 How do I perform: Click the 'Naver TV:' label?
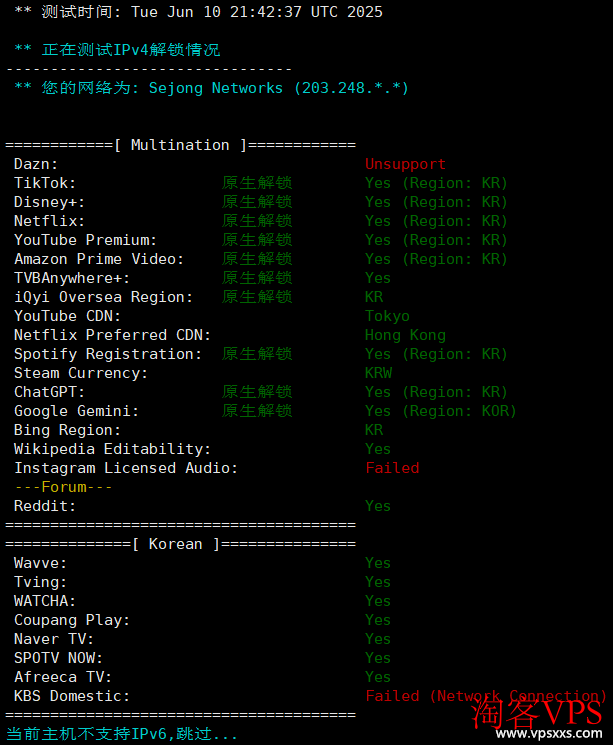pos(54,639)
